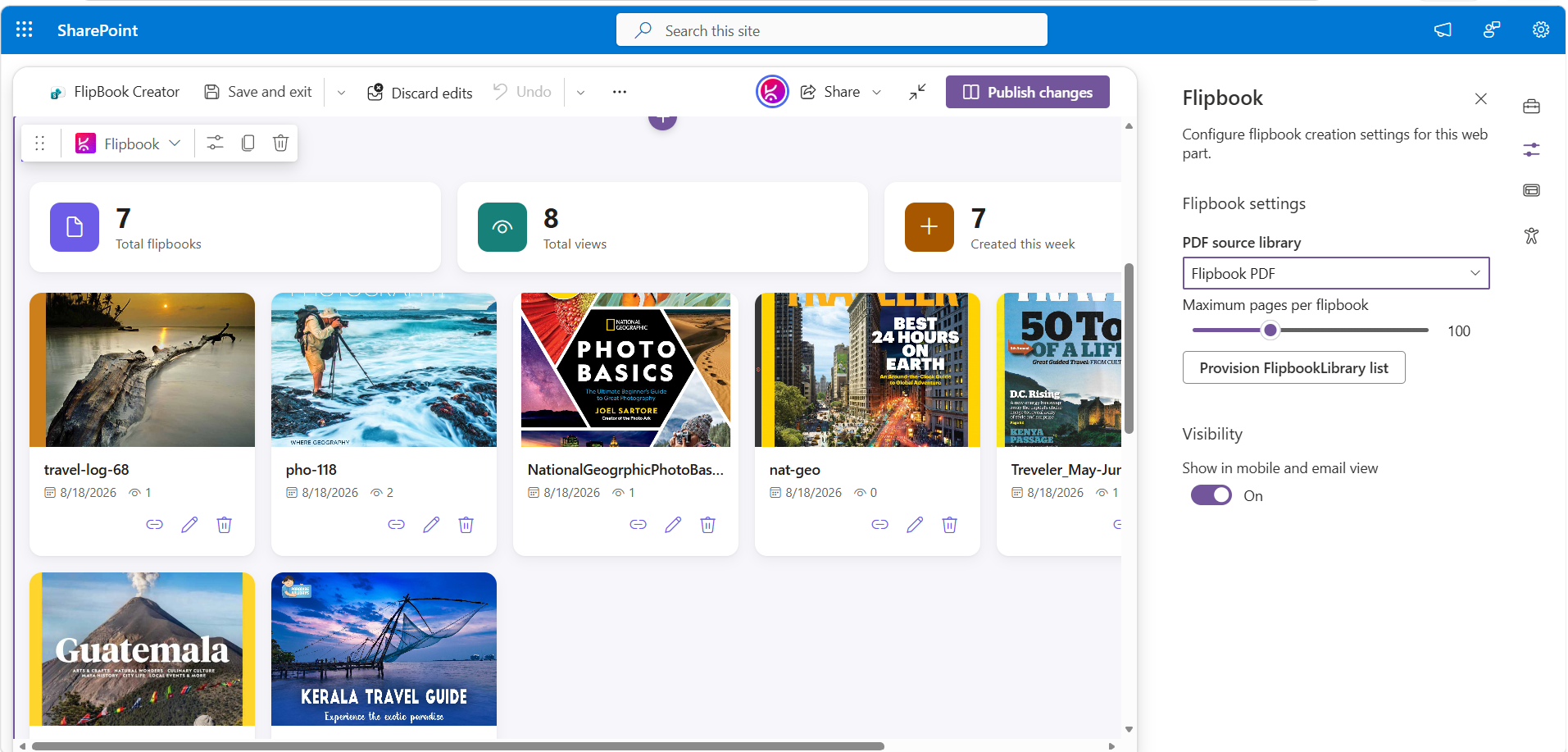This screenshot has height=752, width=1568.
Task: Open the sliders properties icon in right rail
Action: (x=1531, y=149)
